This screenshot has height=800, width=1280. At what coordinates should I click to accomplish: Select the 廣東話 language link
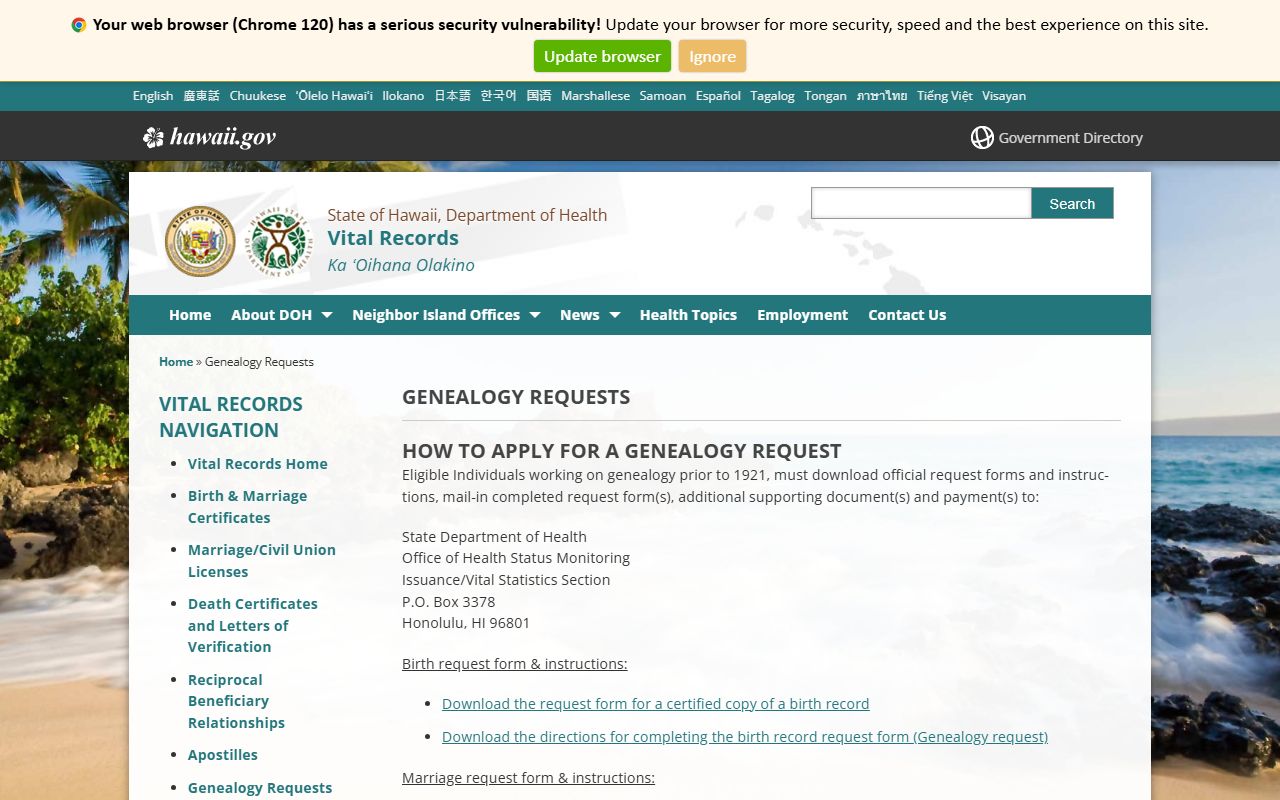pyautogui.click(x=201, y=96)
